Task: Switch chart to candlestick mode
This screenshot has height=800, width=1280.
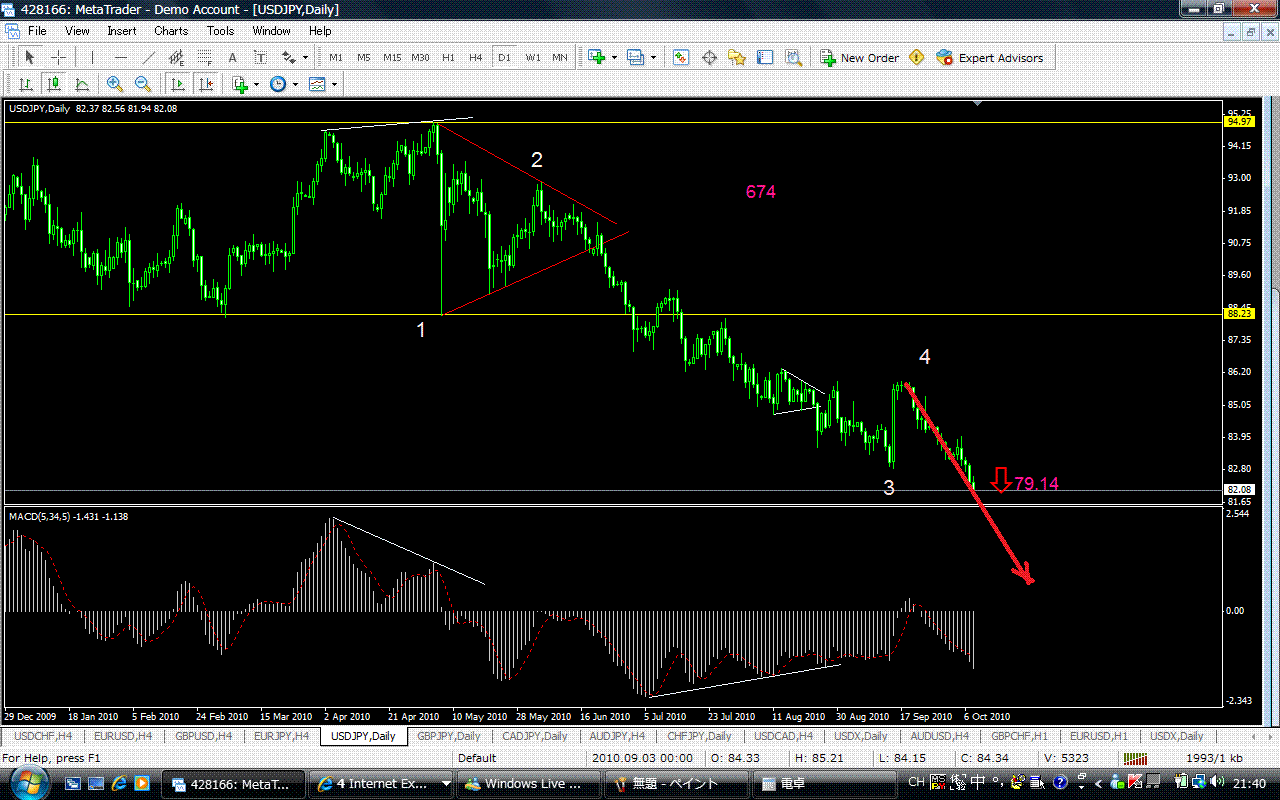Action: click(x=54, y=85)
